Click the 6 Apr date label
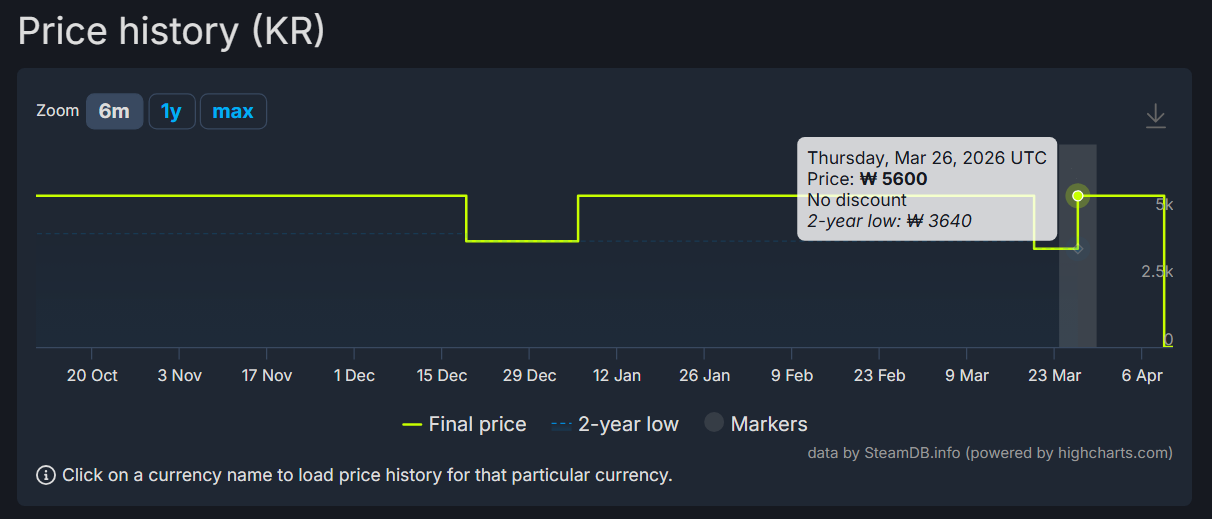The image size is (1212, 519). (1142, 376)
